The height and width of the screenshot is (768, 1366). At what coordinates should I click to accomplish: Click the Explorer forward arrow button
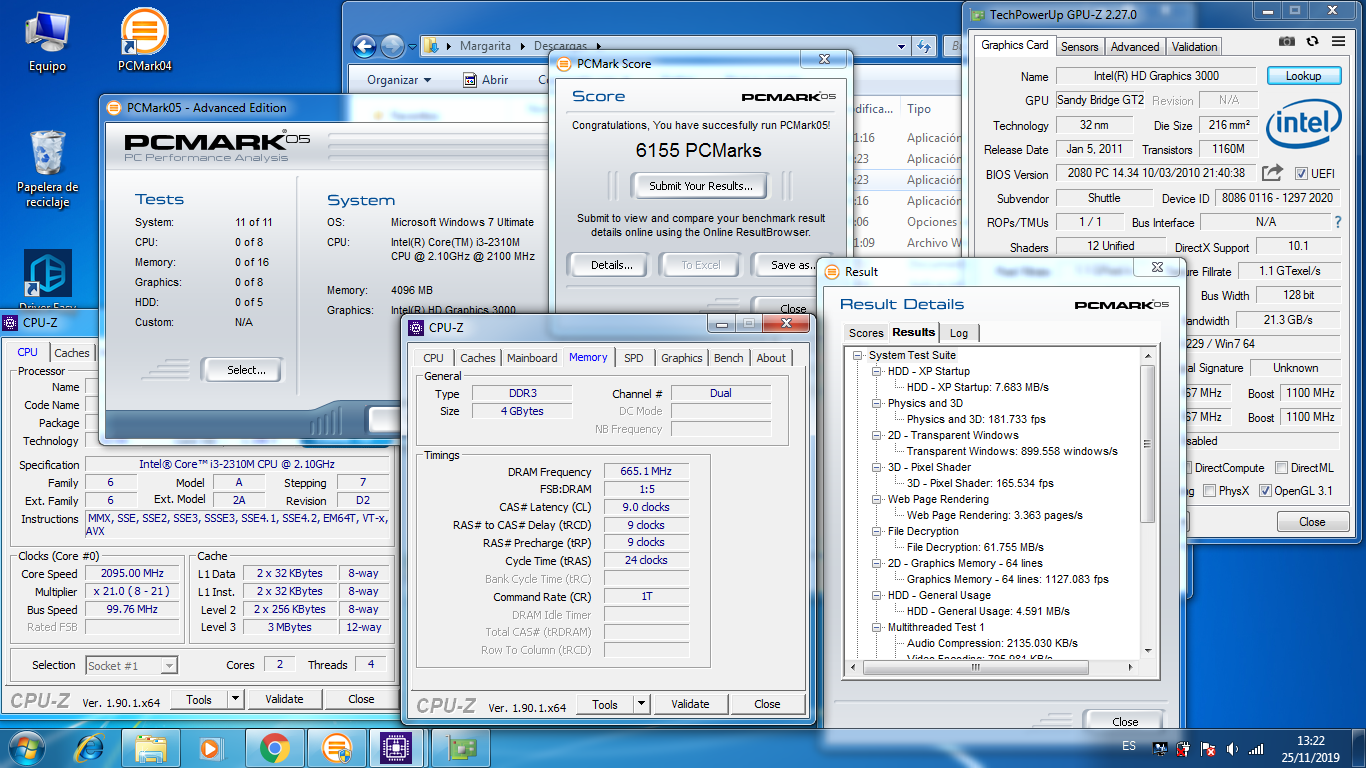(x=392, y=46)
